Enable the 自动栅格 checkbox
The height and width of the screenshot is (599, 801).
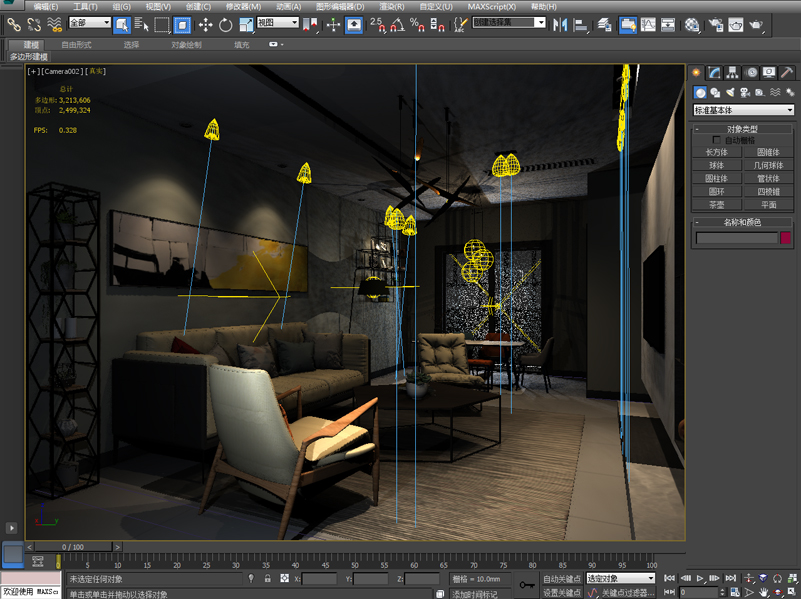point(716,140)
